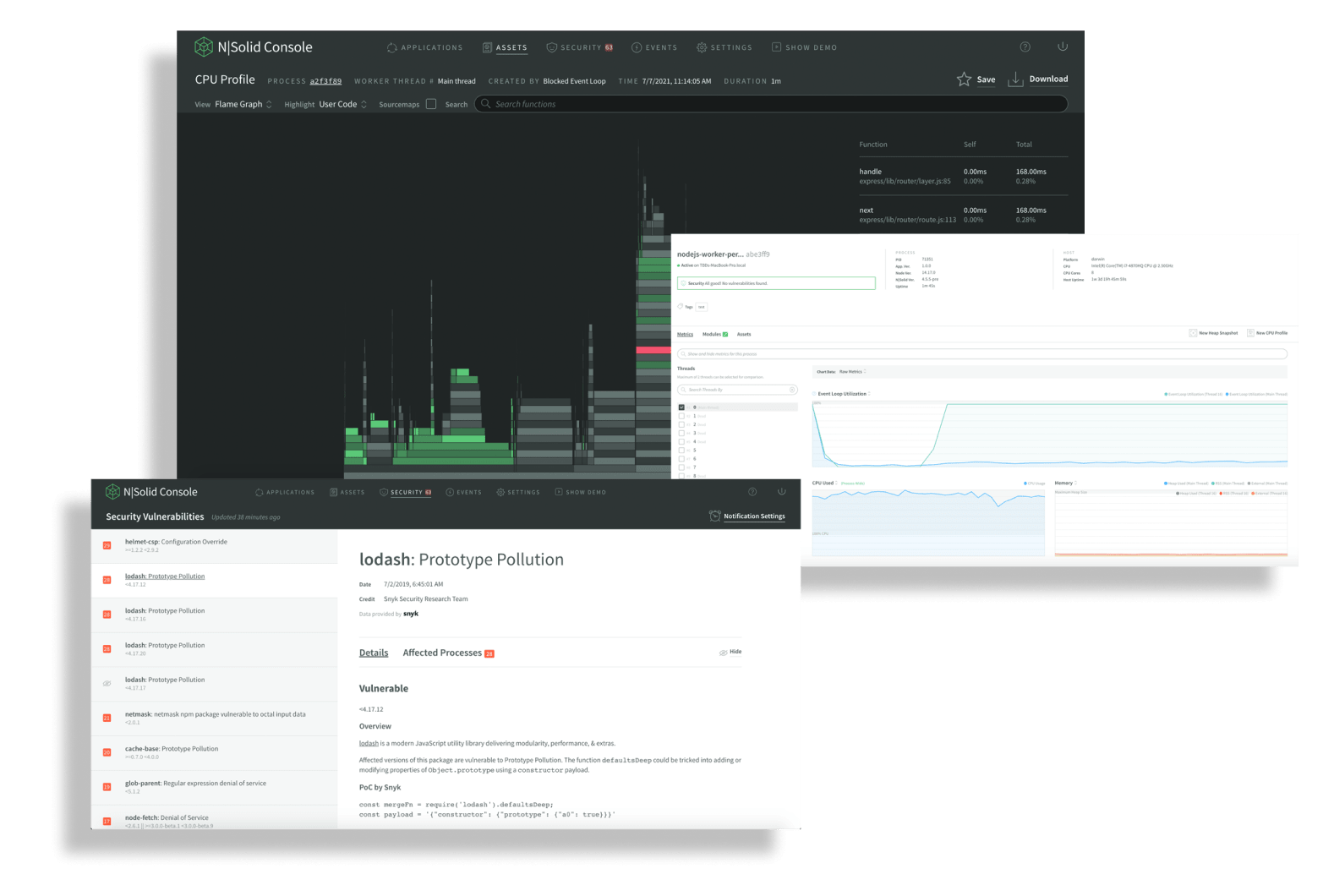
Task: Open the Highlight User Code dropdown
Action: tap(342, 104)
